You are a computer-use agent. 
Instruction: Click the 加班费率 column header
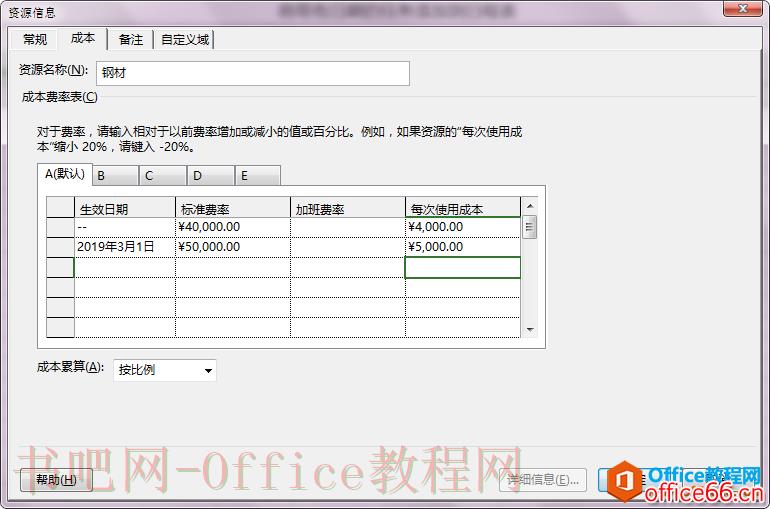point(348,208)
